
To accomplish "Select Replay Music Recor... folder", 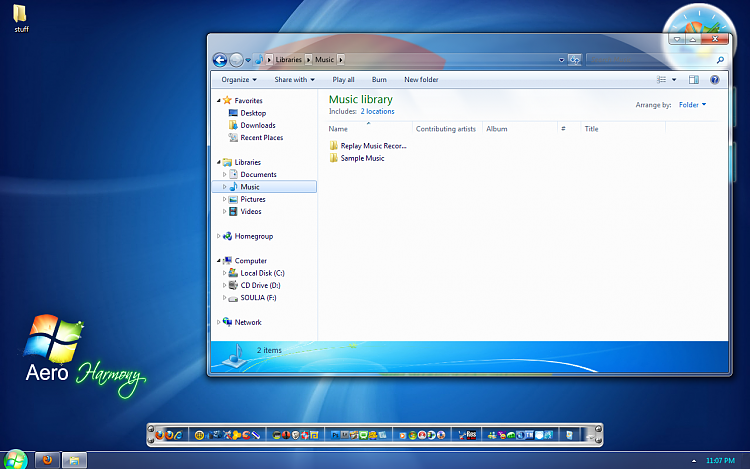I will click(x=368, y=146).
